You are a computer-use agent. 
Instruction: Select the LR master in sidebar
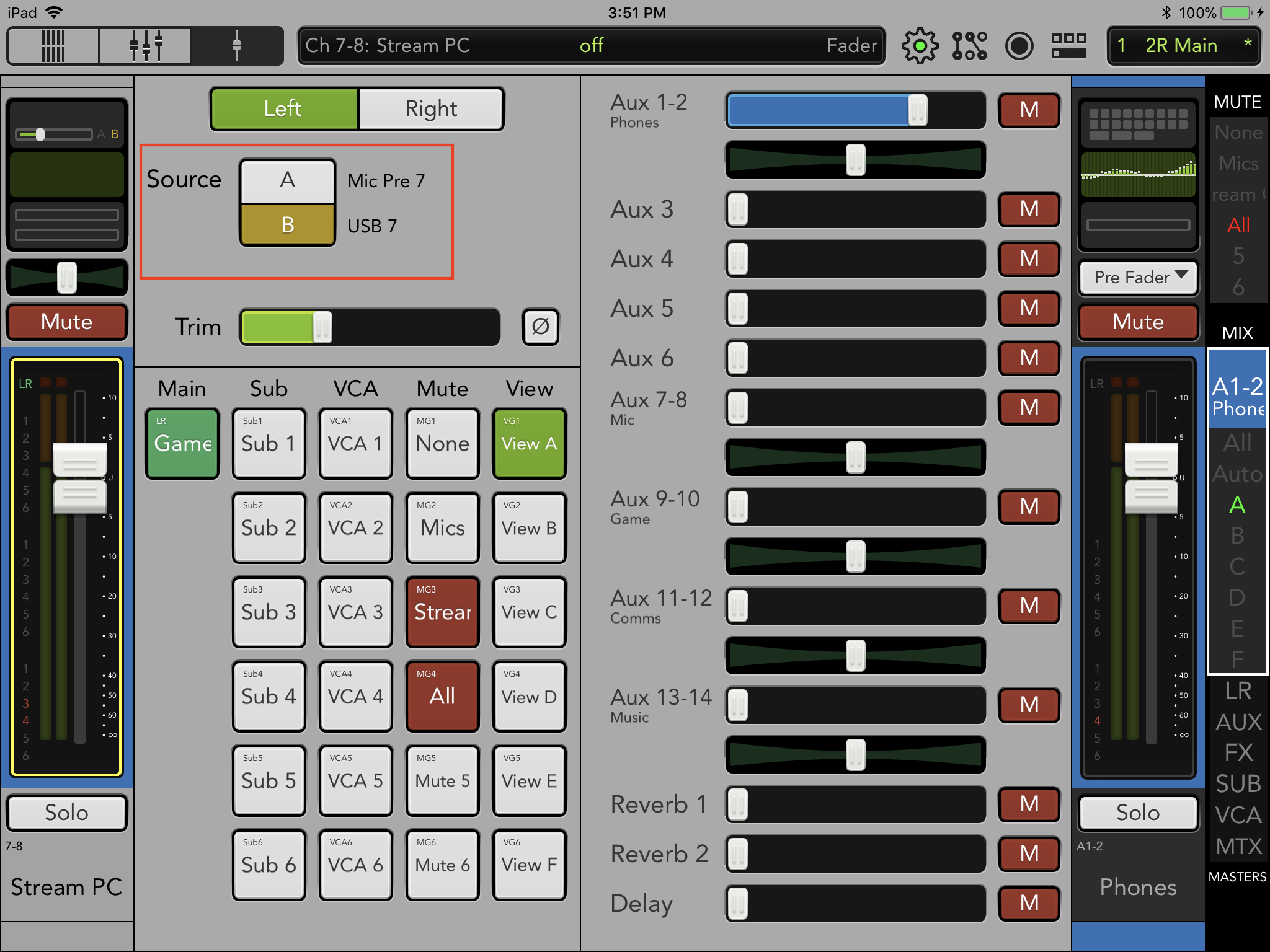pos(1238,691)
